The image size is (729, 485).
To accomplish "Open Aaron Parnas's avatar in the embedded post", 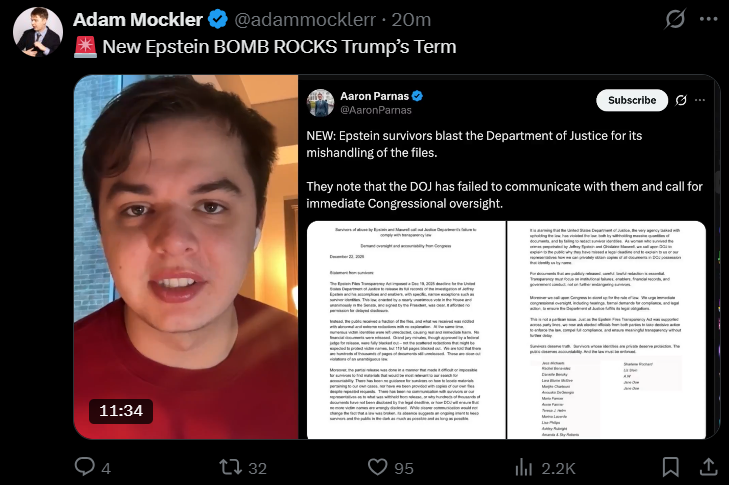I will pyautogui.click(x=320, y=103).
